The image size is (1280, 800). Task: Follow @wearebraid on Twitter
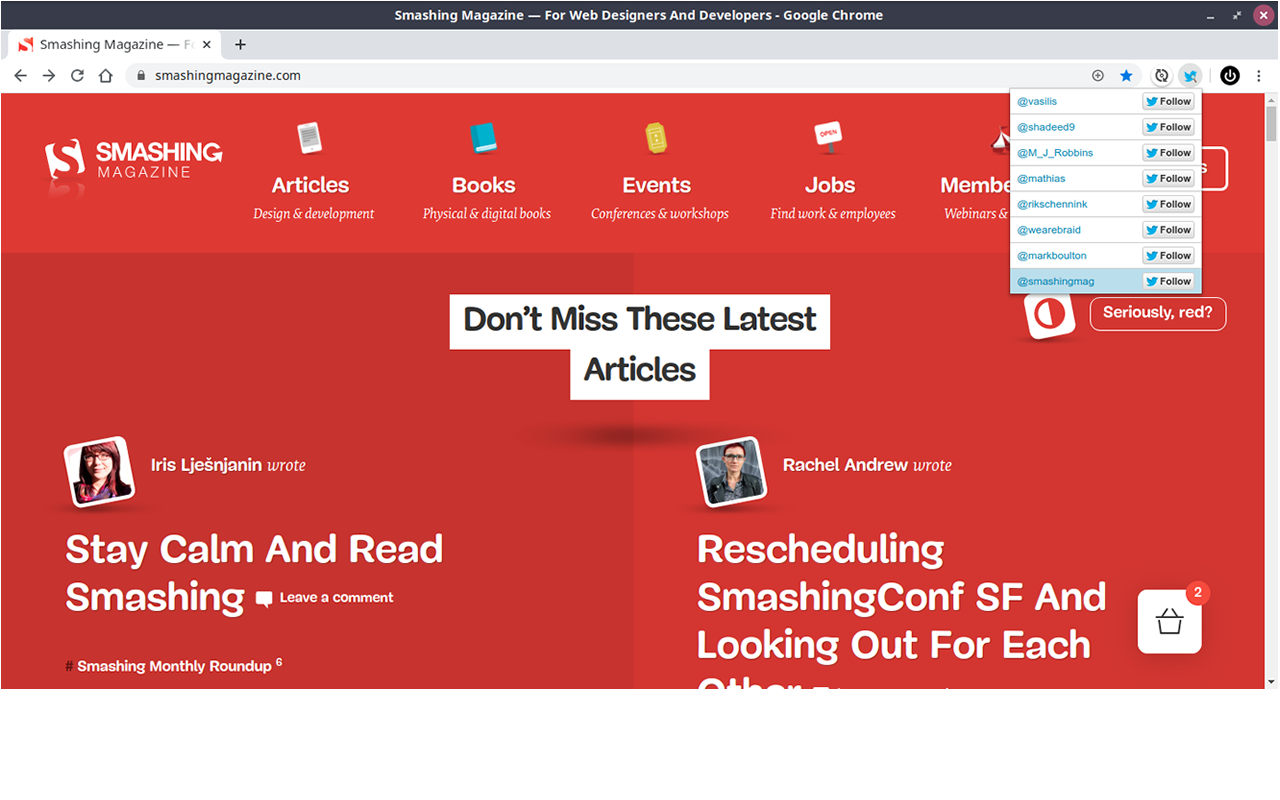1168,230
